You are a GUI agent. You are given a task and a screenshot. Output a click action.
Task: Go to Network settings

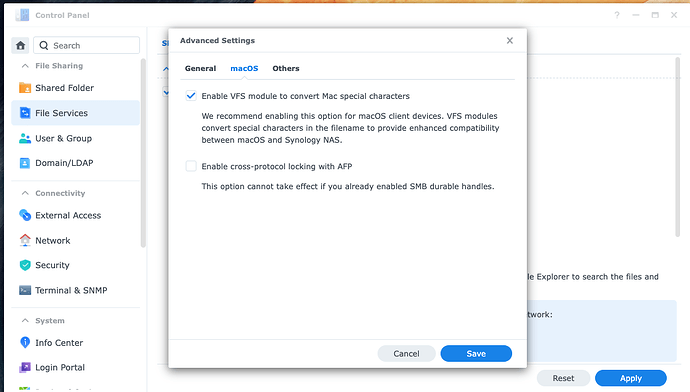pos(75,240)
